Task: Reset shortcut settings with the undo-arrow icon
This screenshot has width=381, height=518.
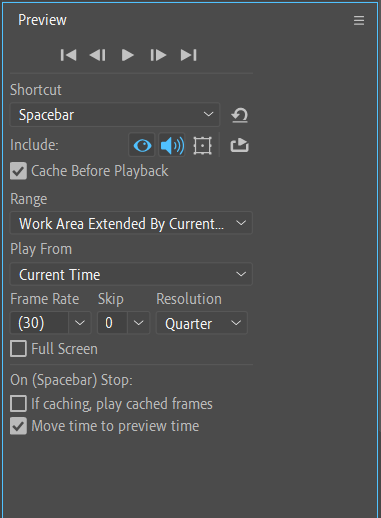Action: (240, 115)
